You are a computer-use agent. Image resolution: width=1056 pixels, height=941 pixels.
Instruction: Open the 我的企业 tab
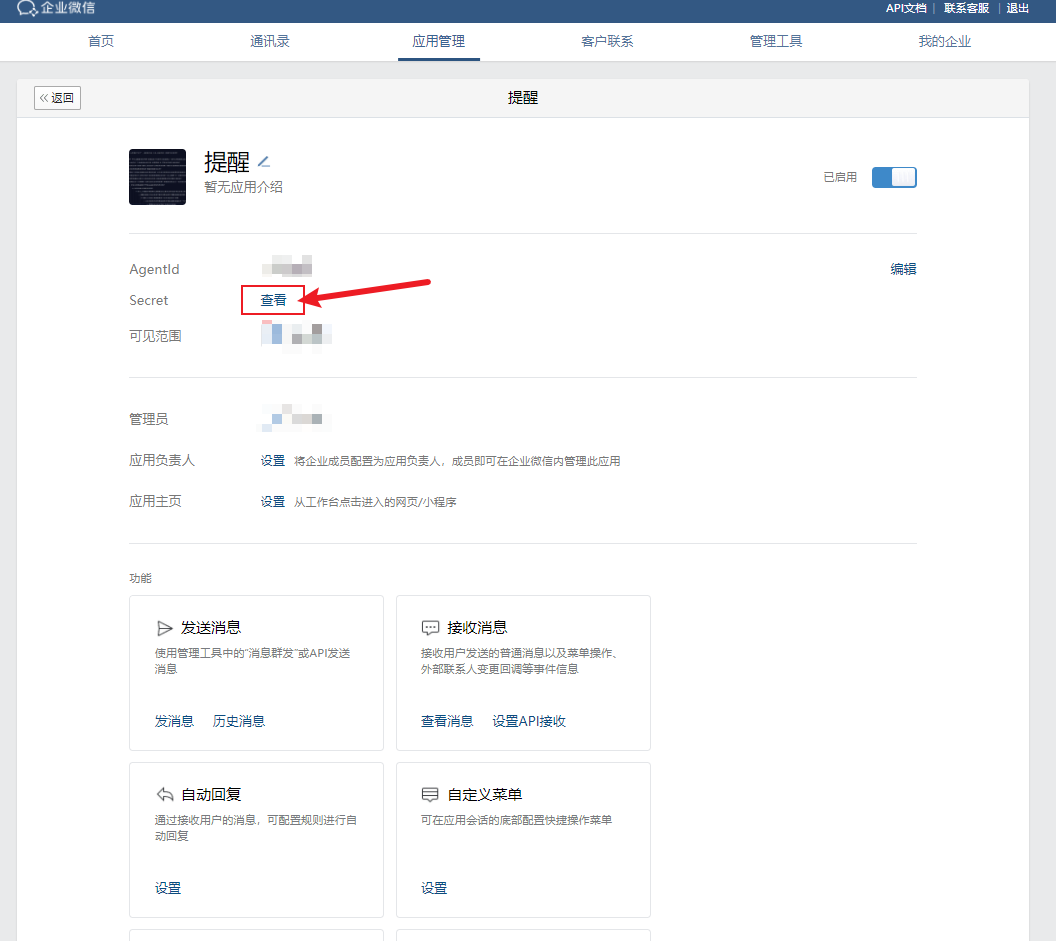tap(945, 42)
